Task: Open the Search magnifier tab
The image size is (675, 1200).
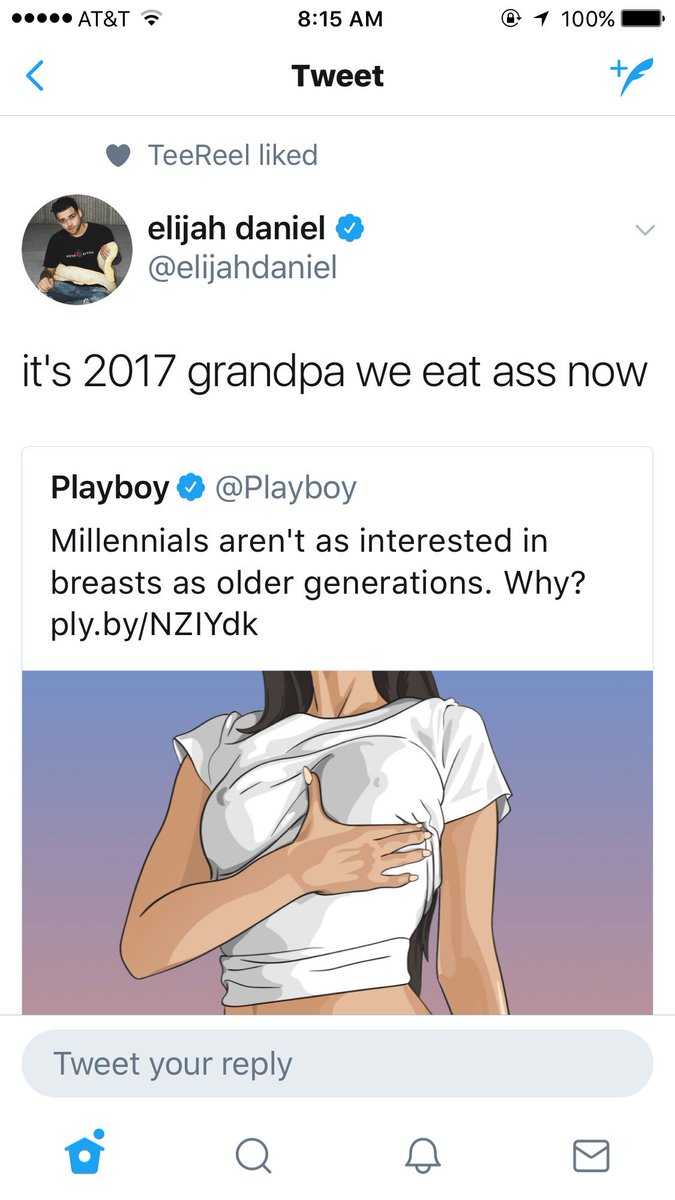Action: point(253,1157)
